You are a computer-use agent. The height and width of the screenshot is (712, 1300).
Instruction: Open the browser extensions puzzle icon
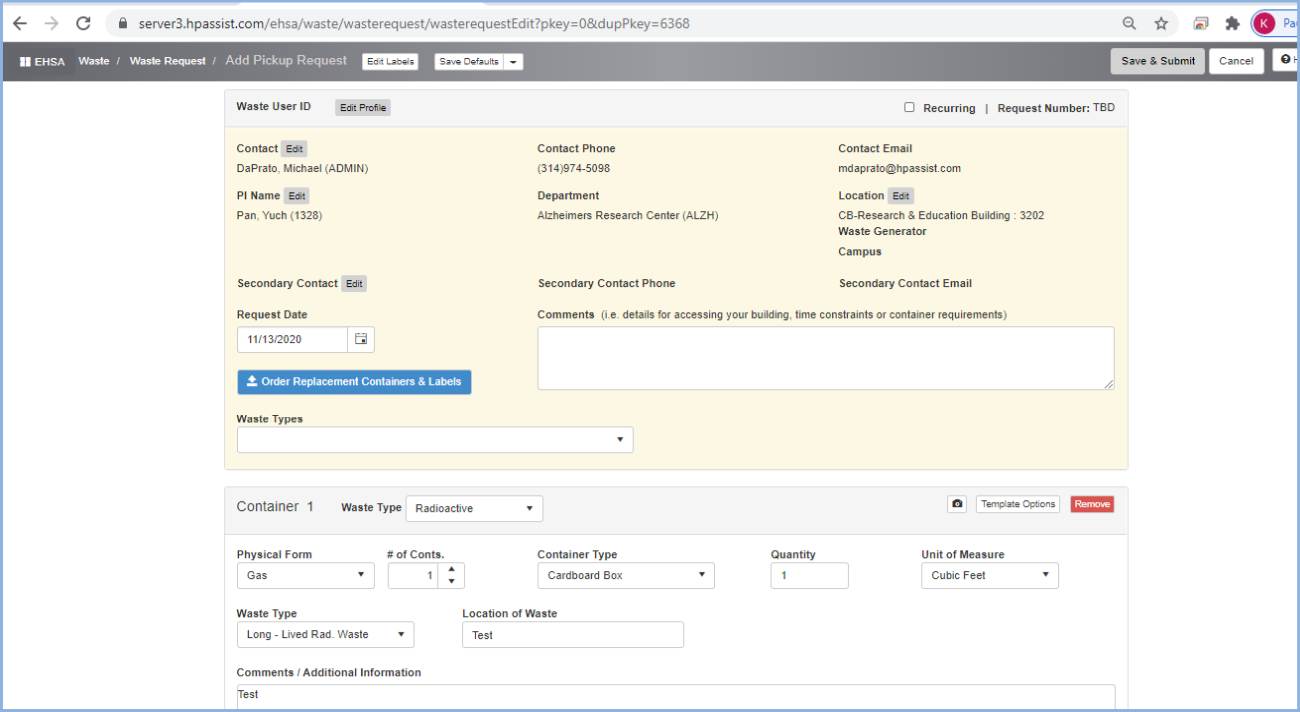click(x=1232, y=23)
